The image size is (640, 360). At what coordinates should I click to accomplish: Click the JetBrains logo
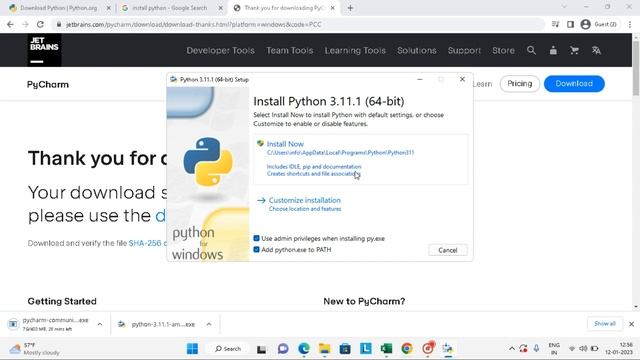point(44,50)
